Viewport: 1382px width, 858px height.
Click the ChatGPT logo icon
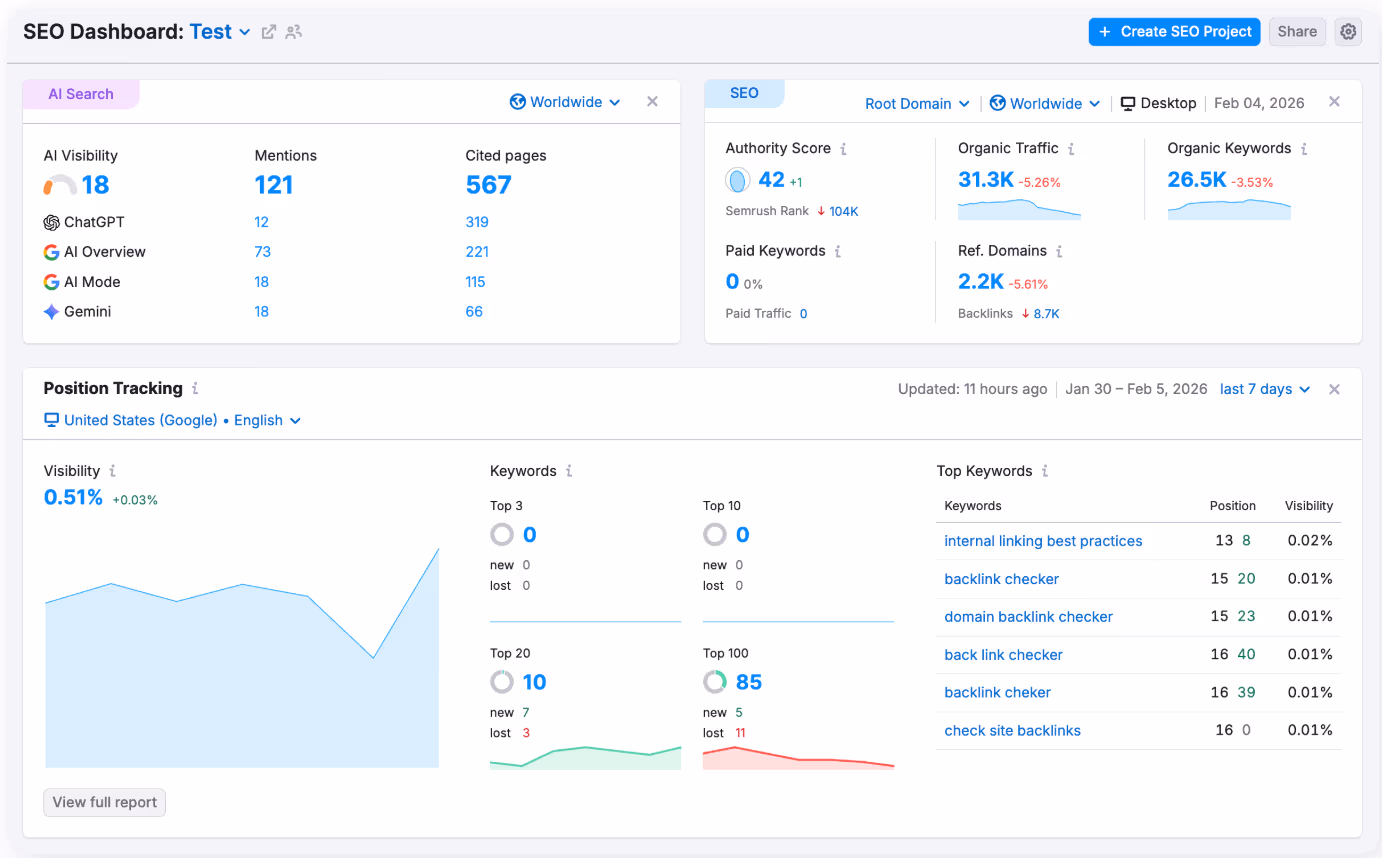pos(52,222)
